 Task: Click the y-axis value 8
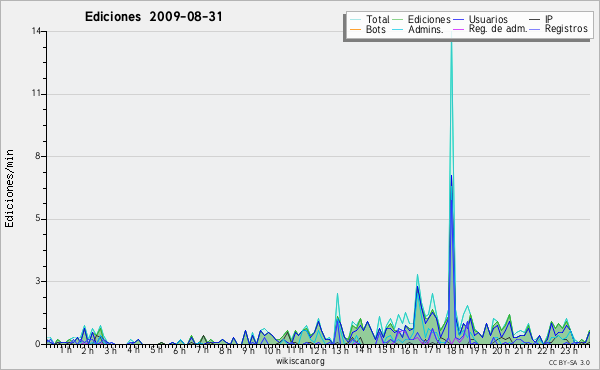[x=38, y=156]
